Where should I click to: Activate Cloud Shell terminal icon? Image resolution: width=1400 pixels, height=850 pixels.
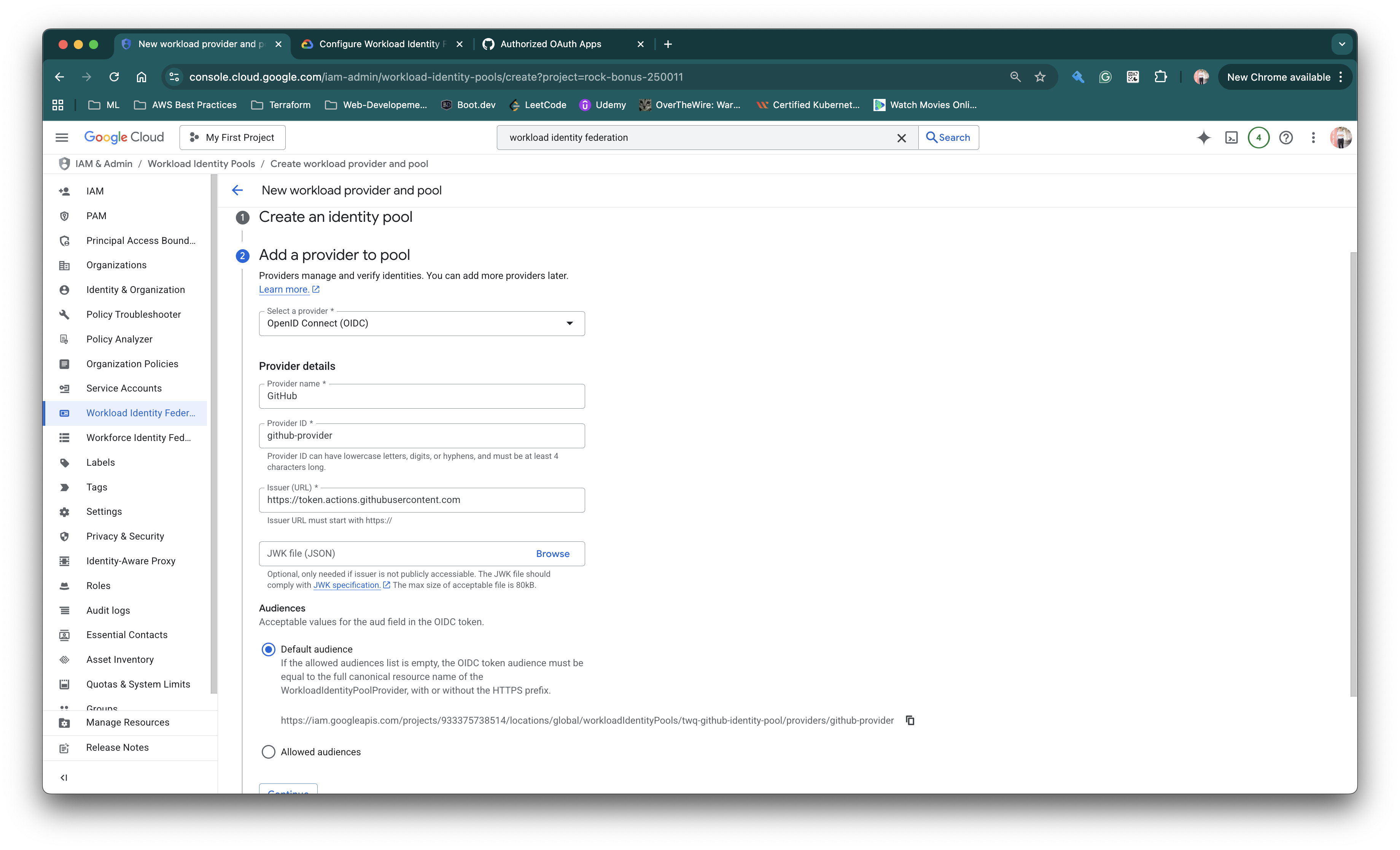click(x=1231, y=137)
